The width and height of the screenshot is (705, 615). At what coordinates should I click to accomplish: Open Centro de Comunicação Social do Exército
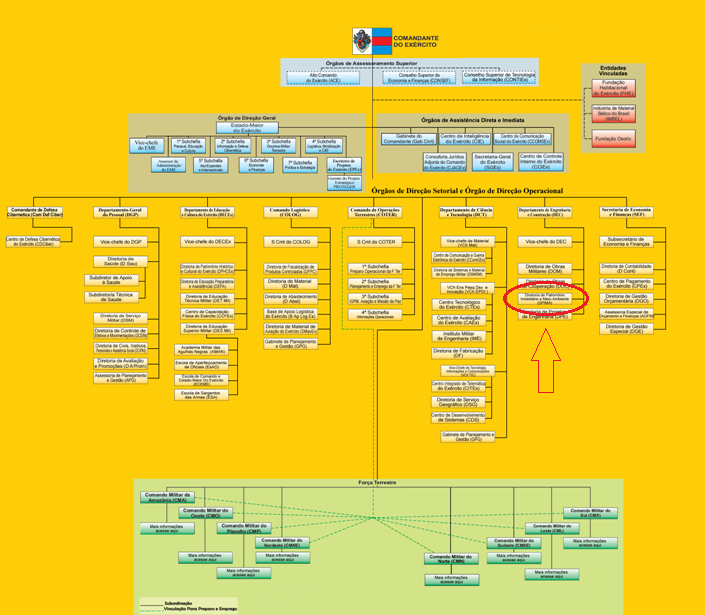pos(522,139)
